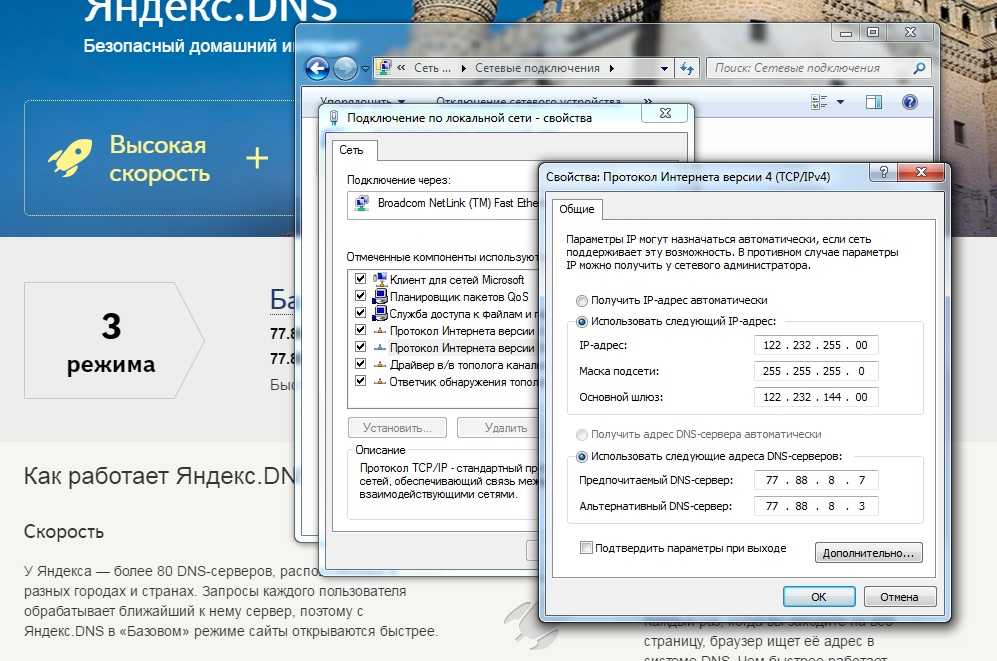Close the local connection properties dialog
Screen dimensions: 997x661
(x=665, y=113)
